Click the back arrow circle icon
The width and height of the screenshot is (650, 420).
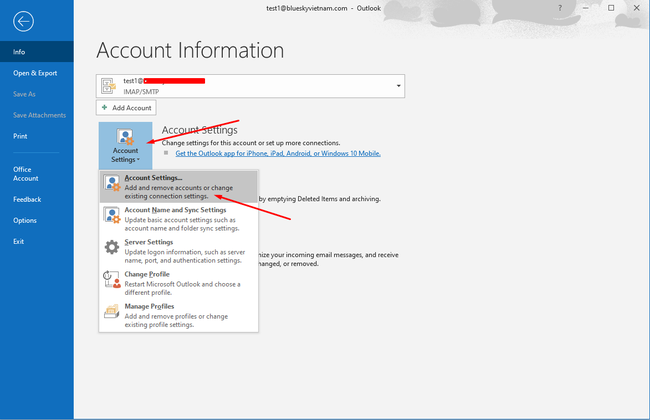point(23,21)
